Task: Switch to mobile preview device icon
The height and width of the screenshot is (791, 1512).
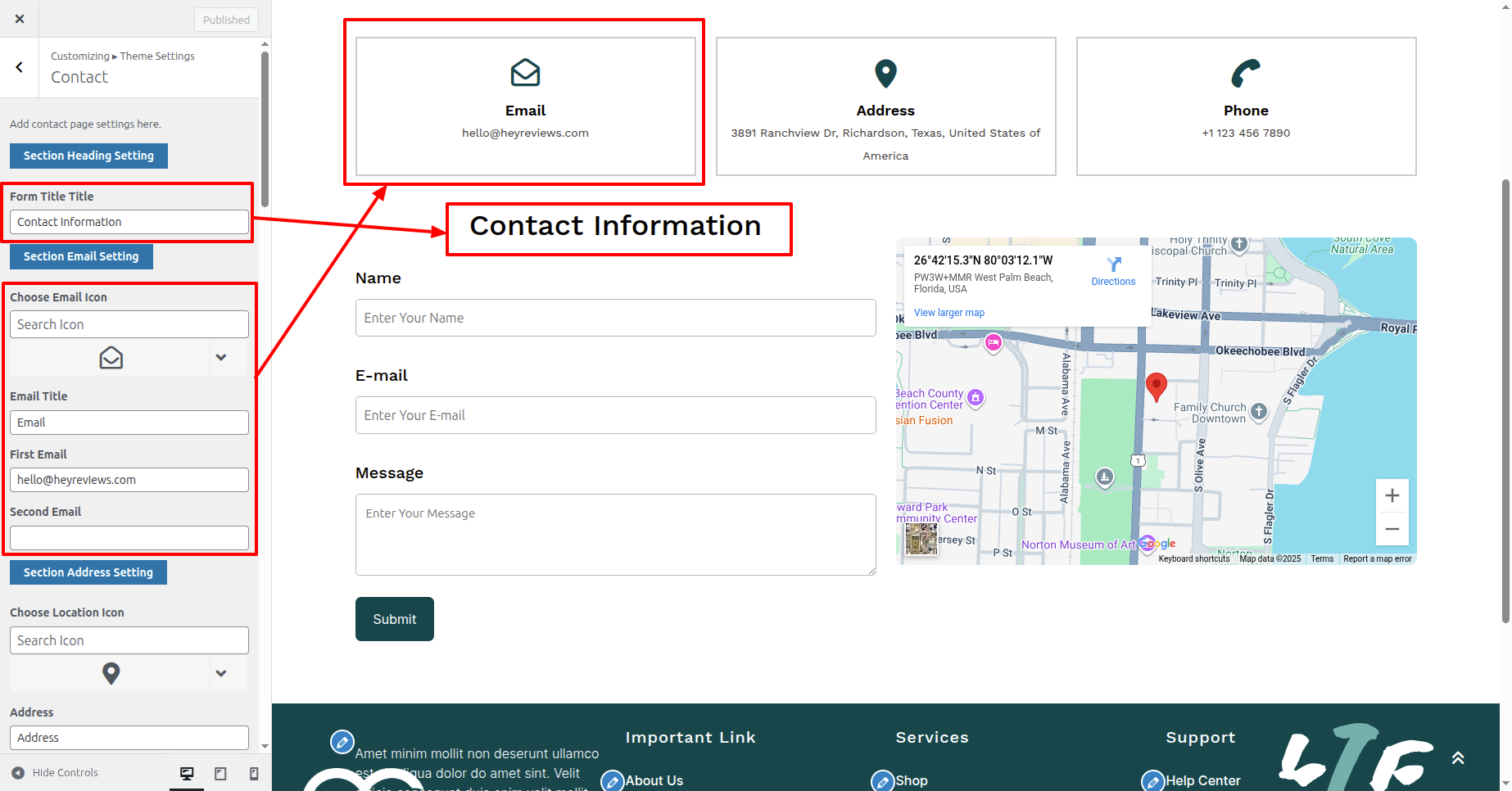Action: 254,773
